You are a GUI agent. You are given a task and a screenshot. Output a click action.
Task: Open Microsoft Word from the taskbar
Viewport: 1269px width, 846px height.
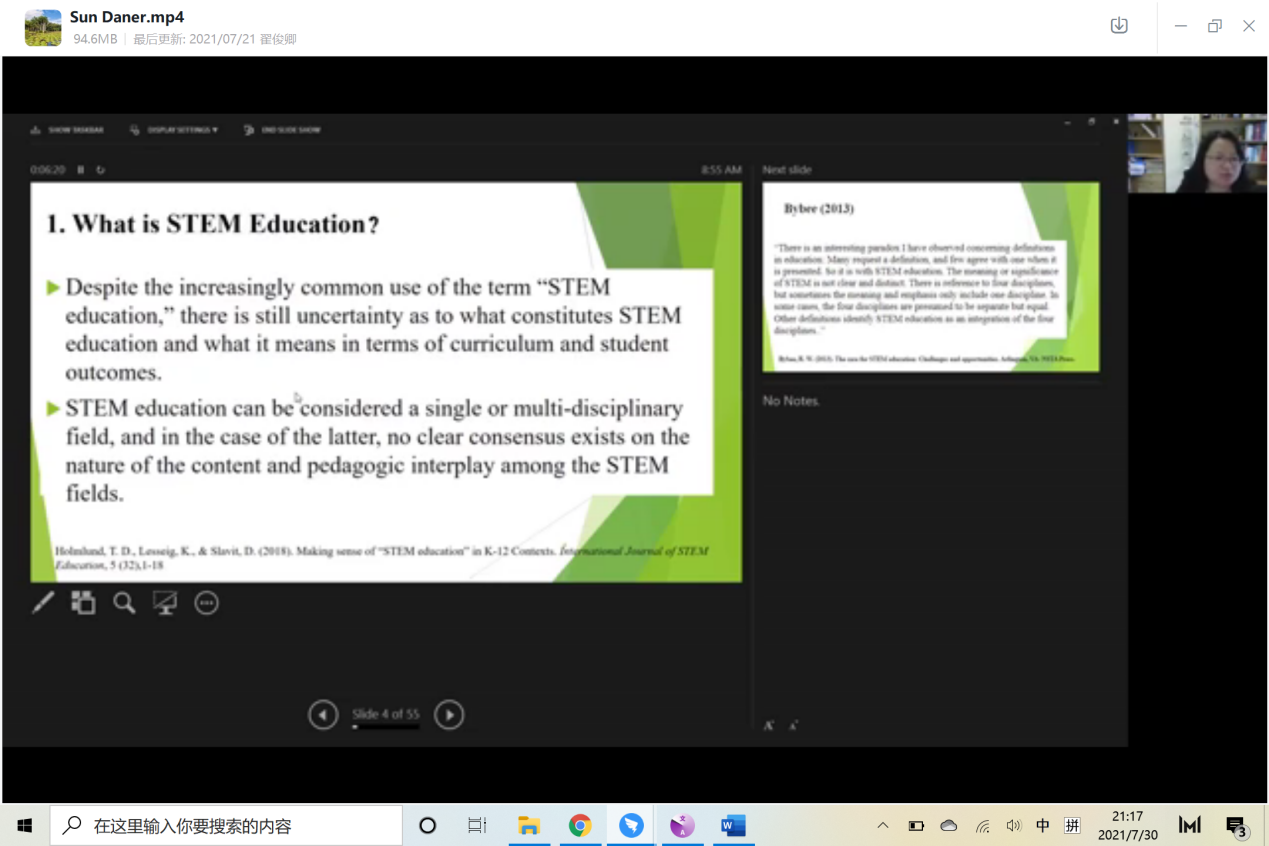[733, 826]
